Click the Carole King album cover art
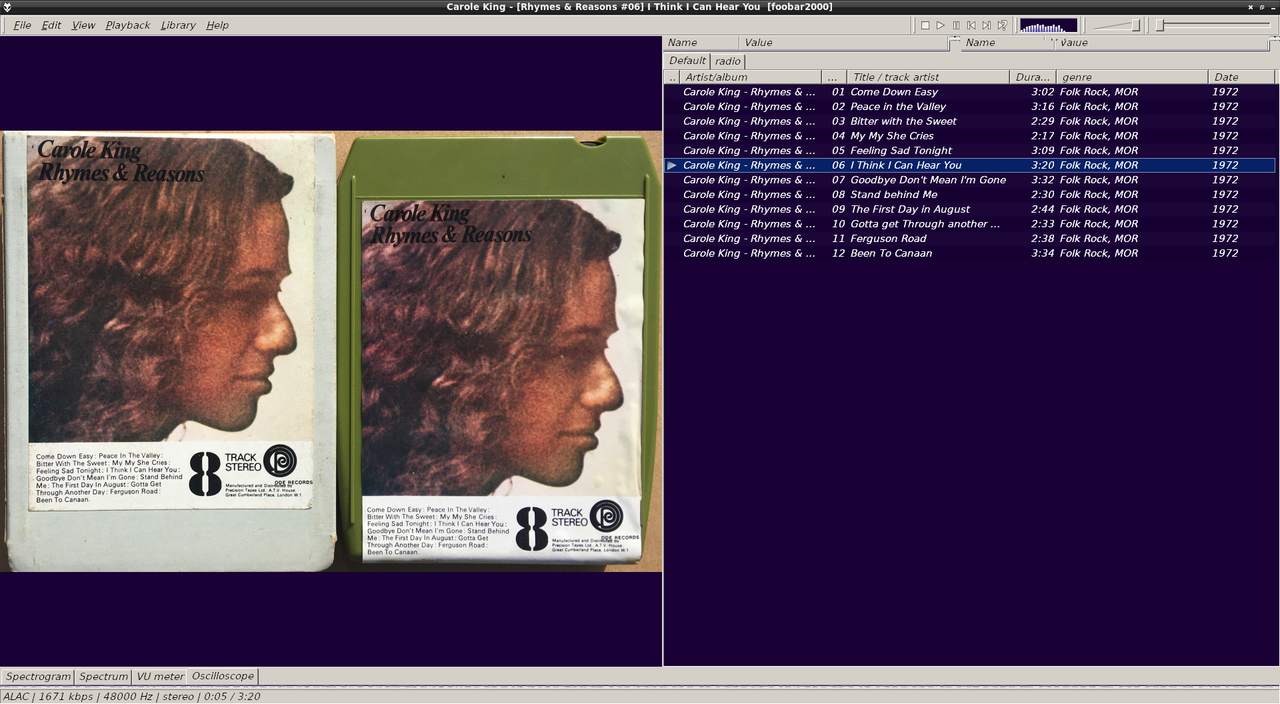The image size is (1280, 704). pyautogui.click(x=331, y=352)
